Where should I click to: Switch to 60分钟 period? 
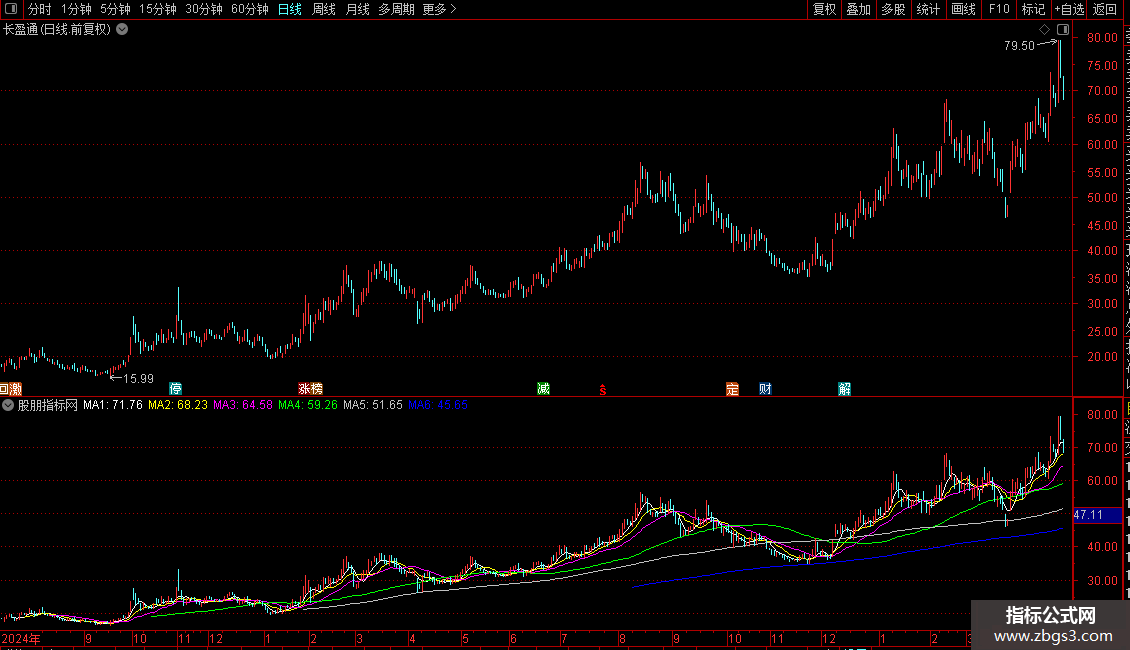click(250, 9)
